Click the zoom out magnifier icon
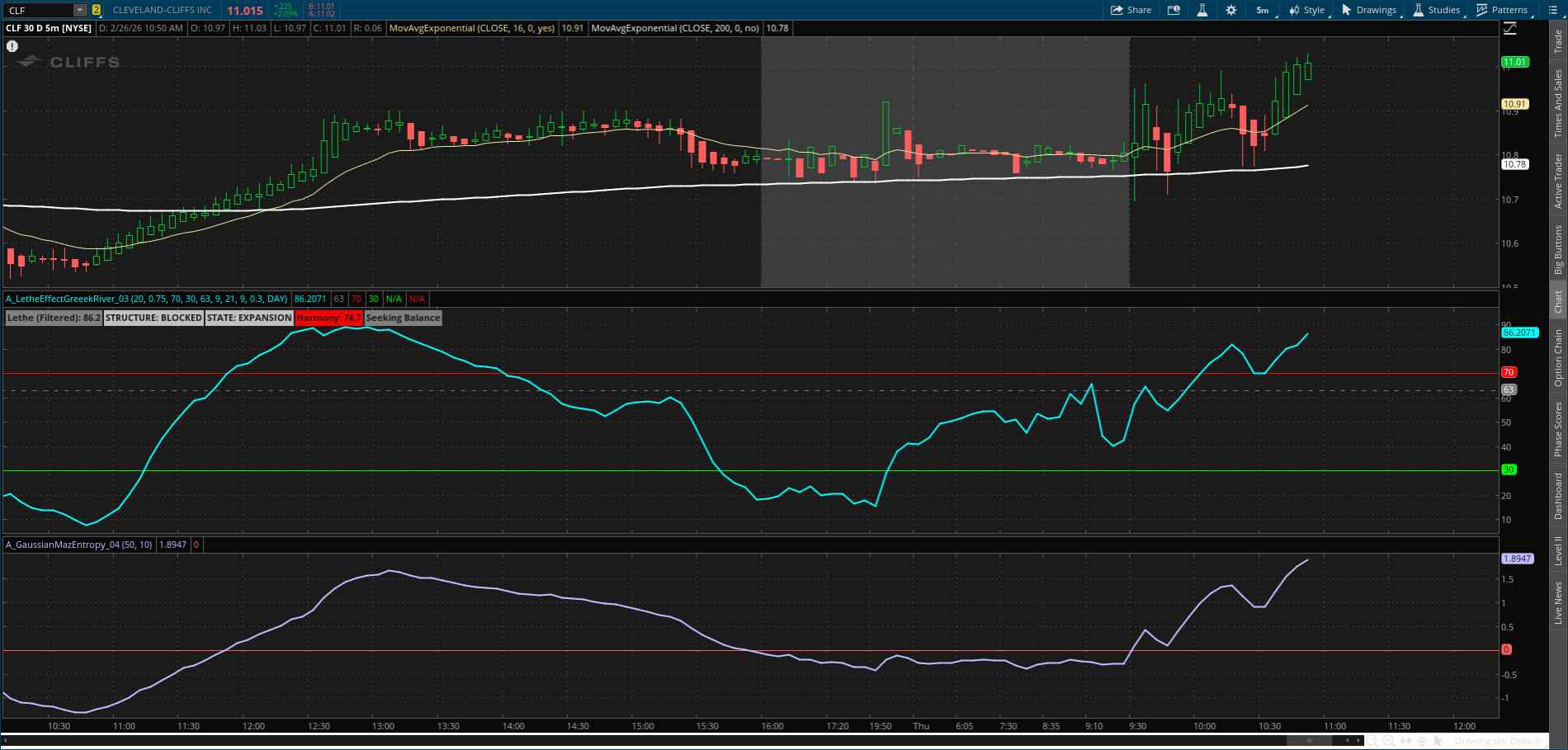This screenshot has height=750, width=1568. pos(1372,741)
